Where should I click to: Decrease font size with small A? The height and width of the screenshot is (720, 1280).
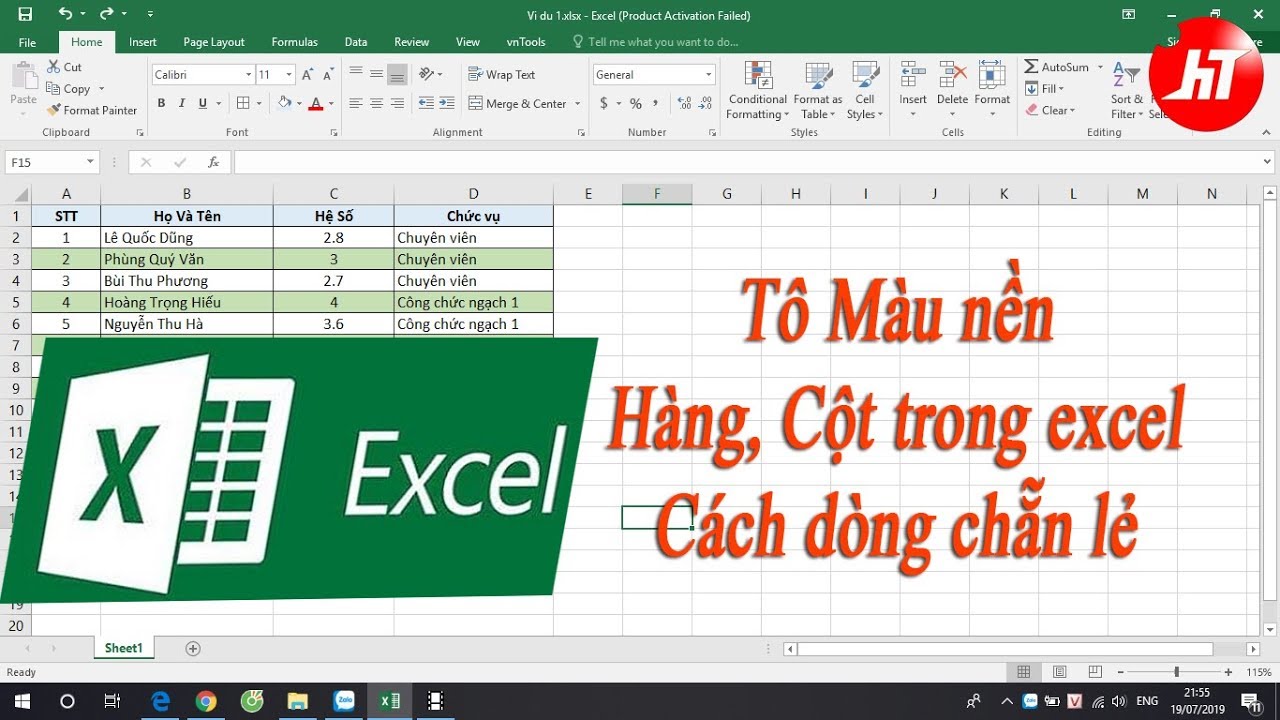[329, 75]
